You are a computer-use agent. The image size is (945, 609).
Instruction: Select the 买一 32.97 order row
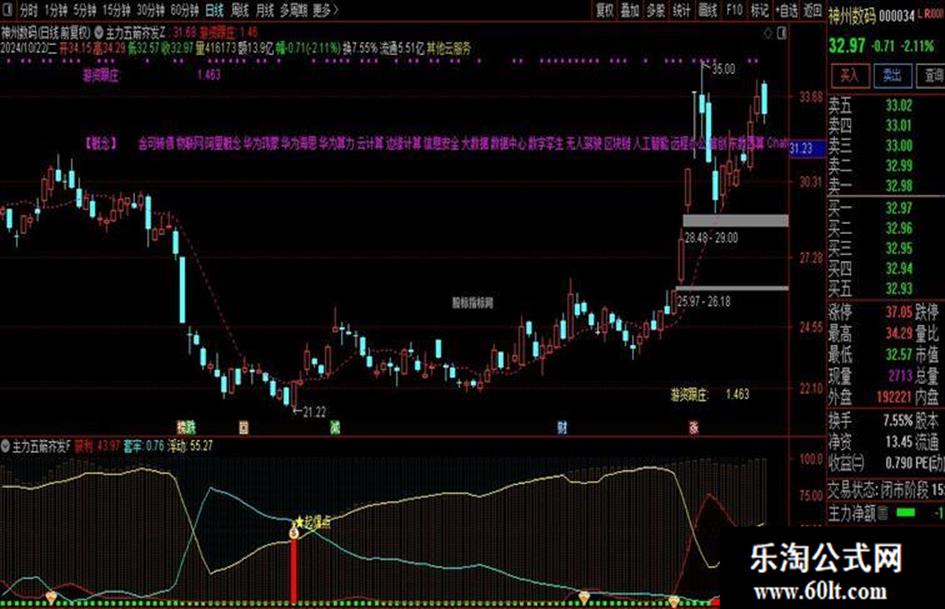click(x=885, y=209)
